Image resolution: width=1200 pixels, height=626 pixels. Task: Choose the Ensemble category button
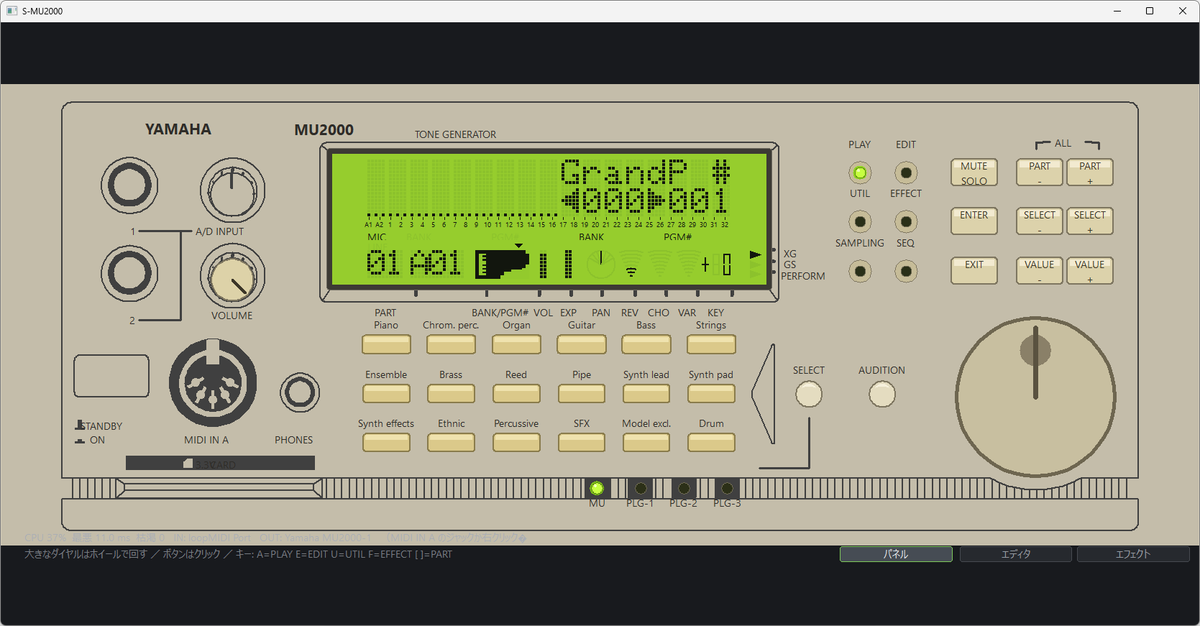[386, 393]
